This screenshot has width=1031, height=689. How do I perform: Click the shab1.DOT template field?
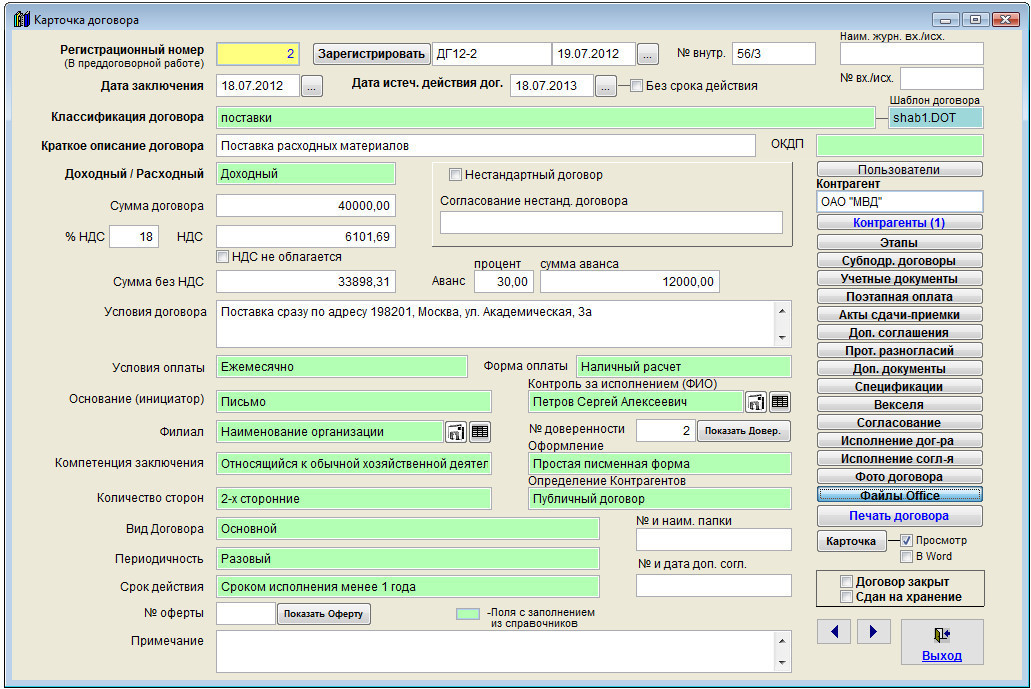(935, 118)
